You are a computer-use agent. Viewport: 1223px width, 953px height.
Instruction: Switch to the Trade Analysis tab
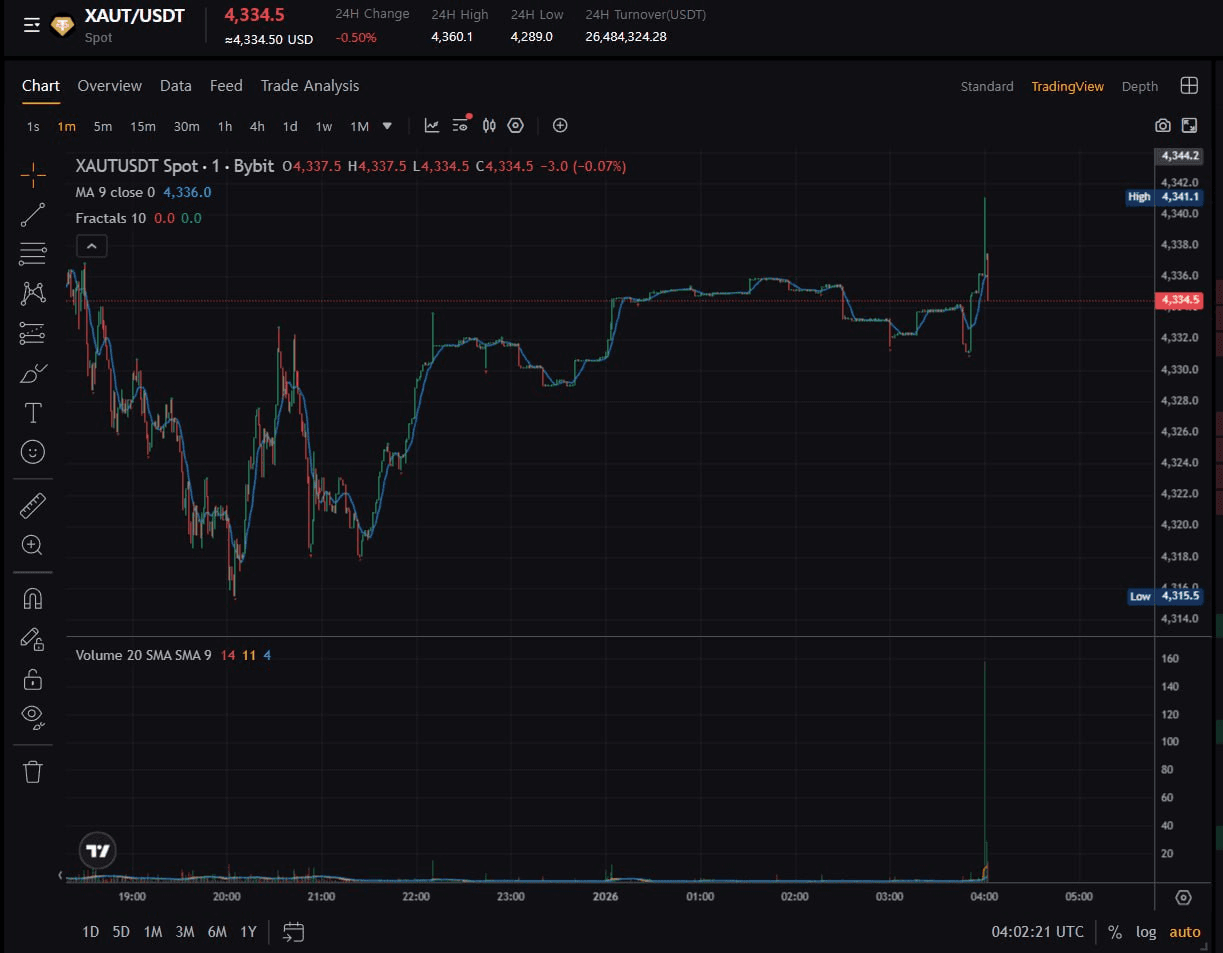click(310, 86)
